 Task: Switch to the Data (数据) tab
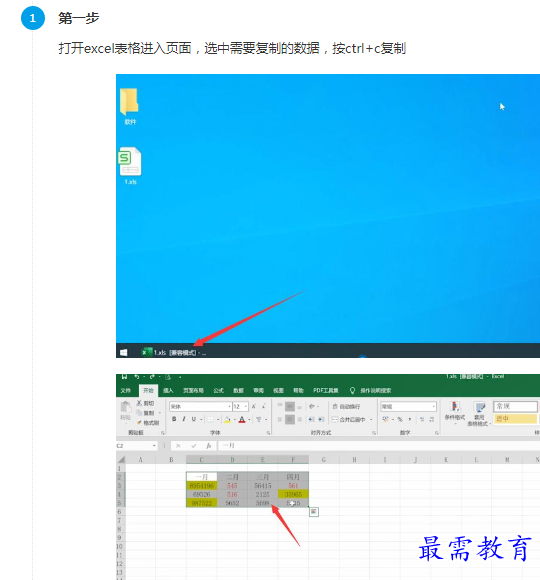(239, 391)
